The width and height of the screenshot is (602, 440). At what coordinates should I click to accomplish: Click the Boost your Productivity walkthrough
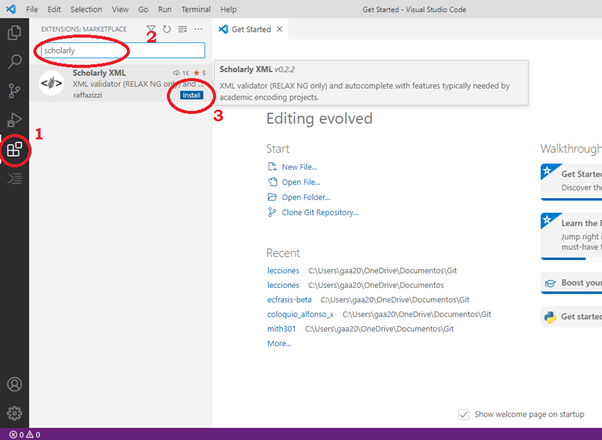pyautogui.click(x=571, y=283)
